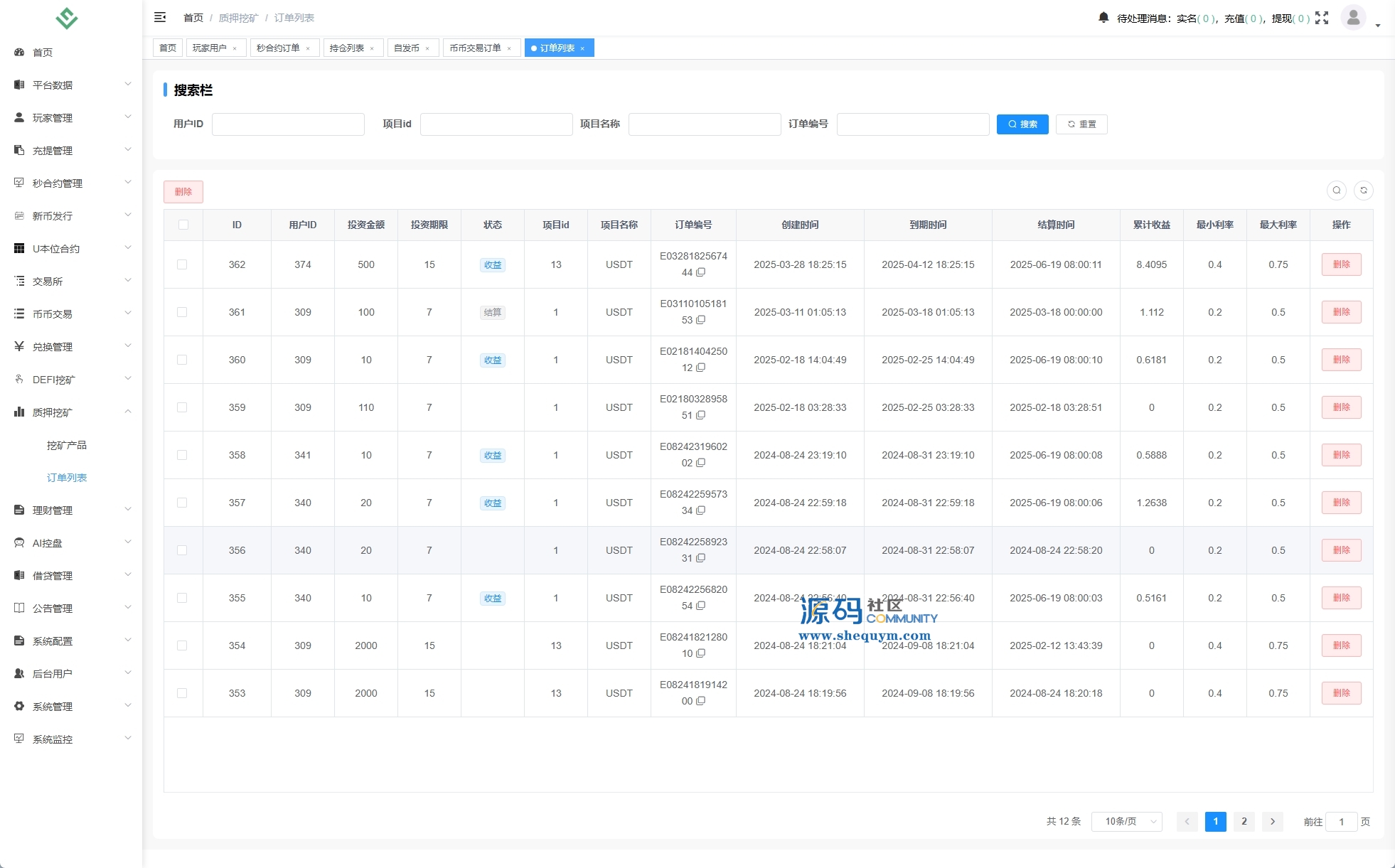Switch to the 币币交易订单 tab
The width and height of the screenshot is (1395, 868).
tap(475, 48)
